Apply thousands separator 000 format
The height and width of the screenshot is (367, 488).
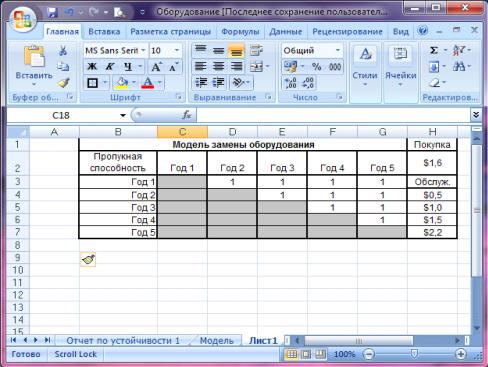[334, 67]
